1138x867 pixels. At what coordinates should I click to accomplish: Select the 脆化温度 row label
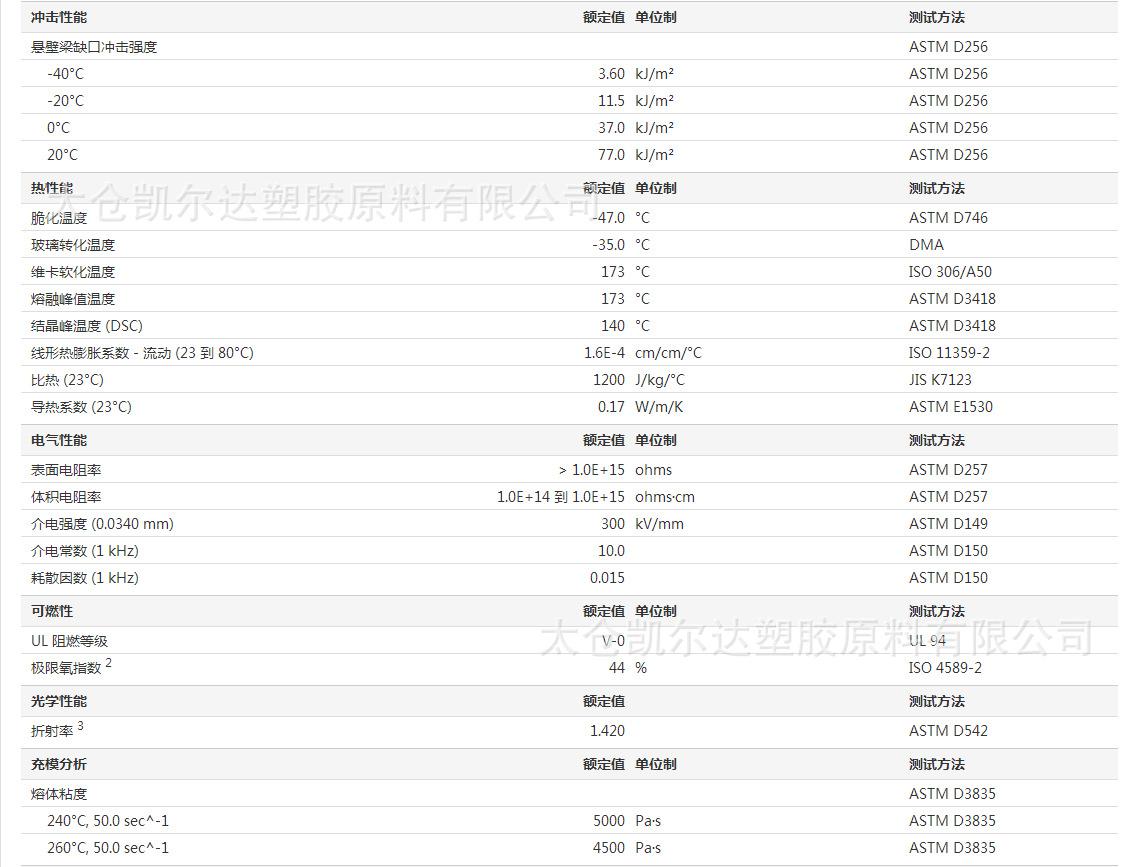pos(58,218)
